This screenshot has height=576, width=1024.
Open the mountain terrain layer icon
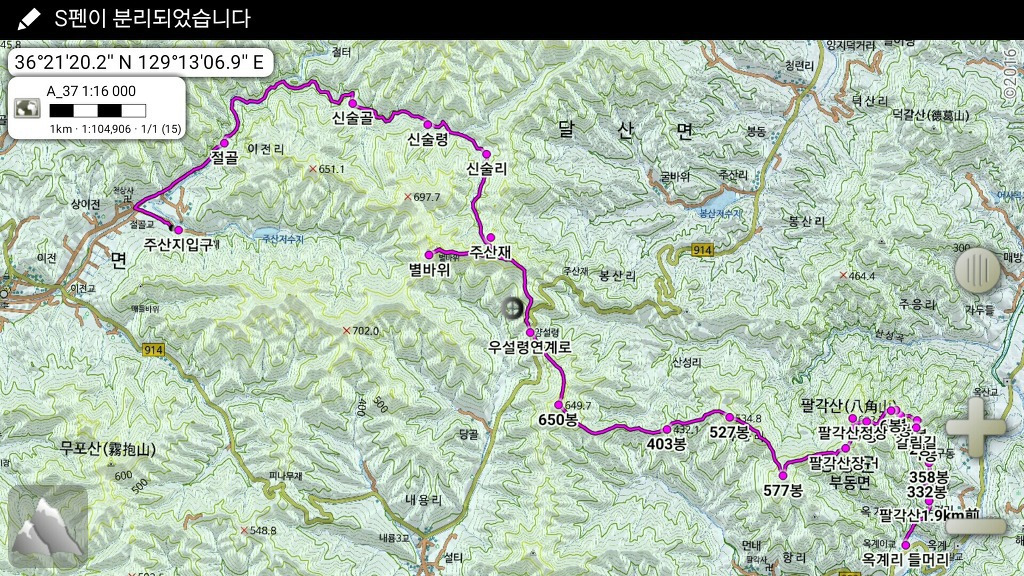point(48,528)
